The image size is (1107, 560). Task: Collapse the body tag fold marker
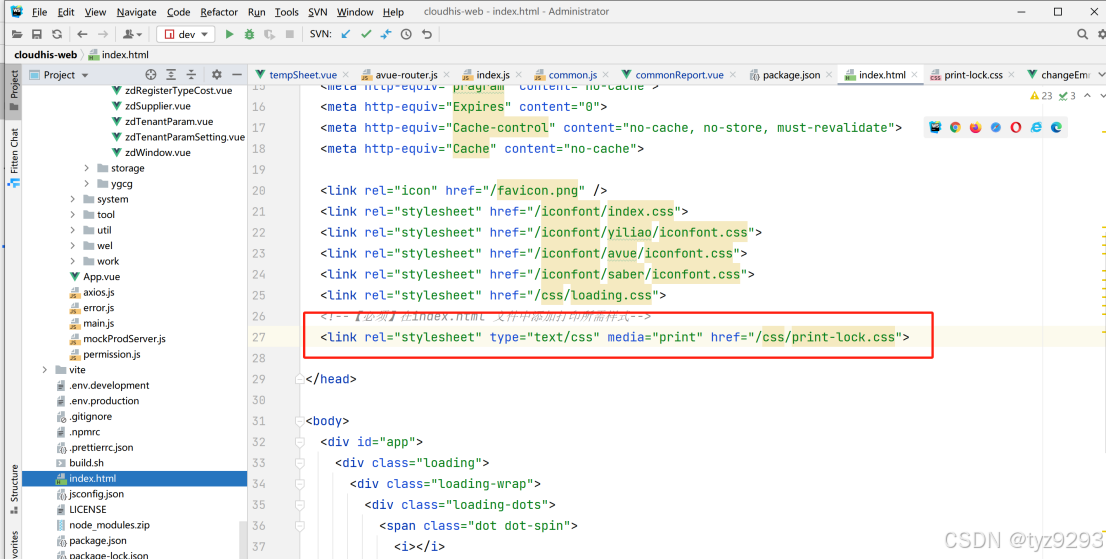[x=299, y=421]
